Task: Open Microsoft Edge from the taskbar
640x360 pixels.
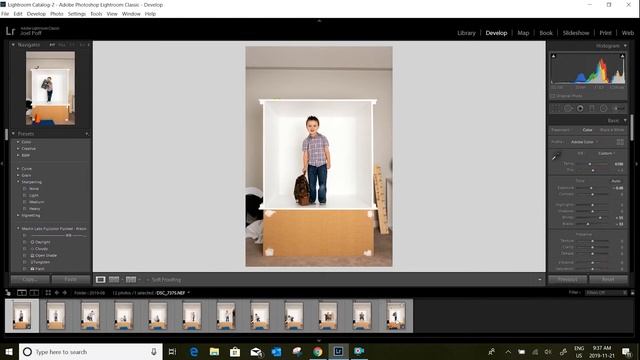Action: 194,351
